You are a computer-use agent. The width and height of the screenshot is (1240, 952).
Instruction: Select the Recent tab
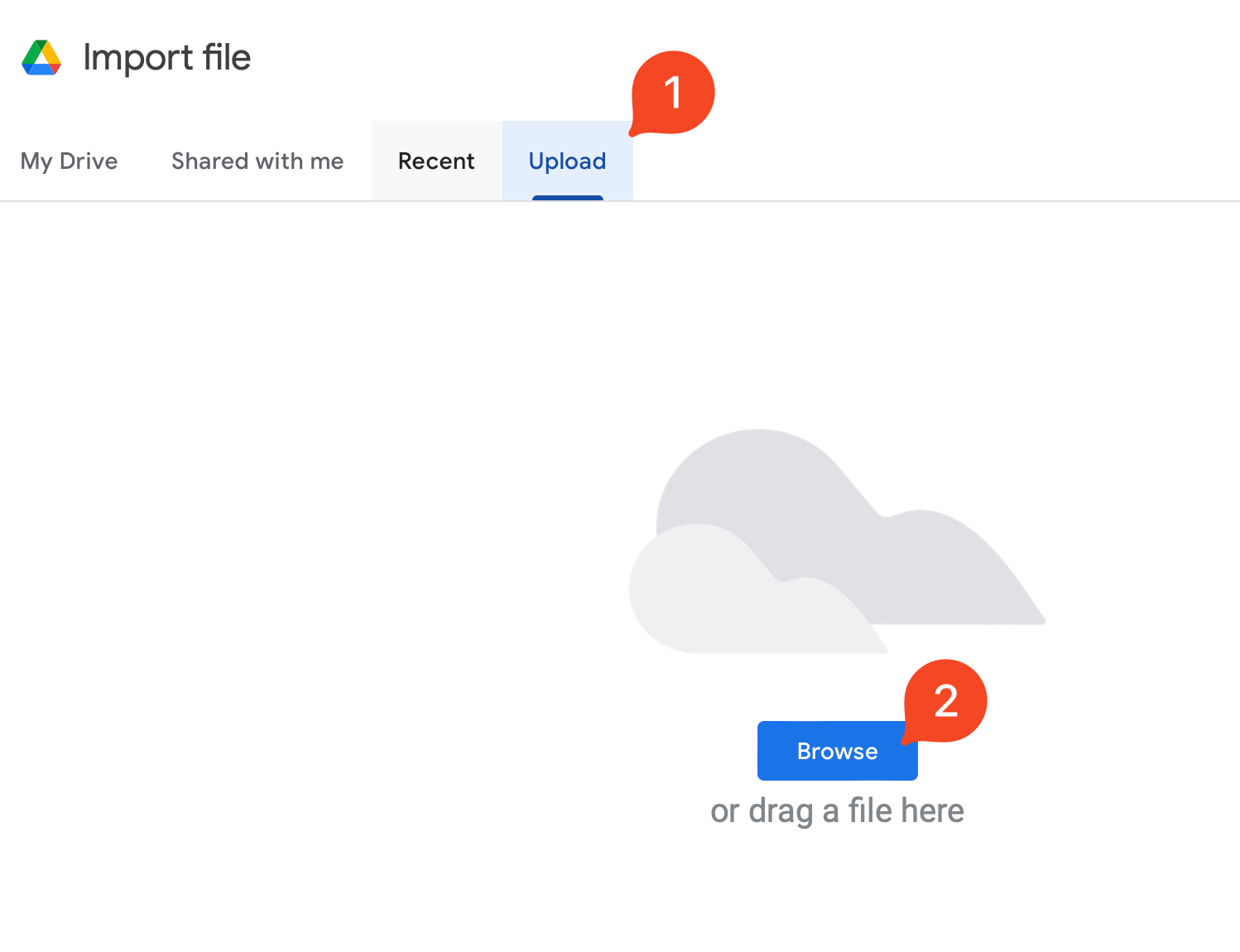pos(436,161)
